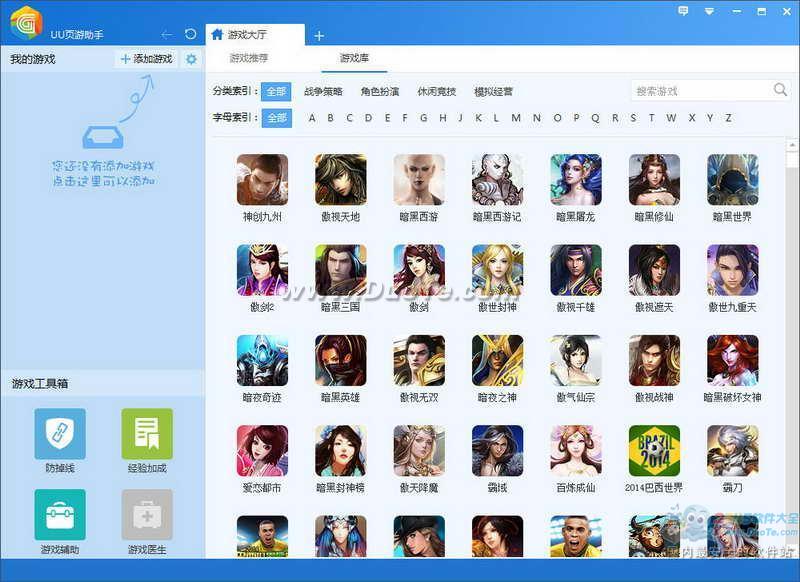Open my games settings gear
The height and width of the screenshot is (582, 800).
point(191,59)
